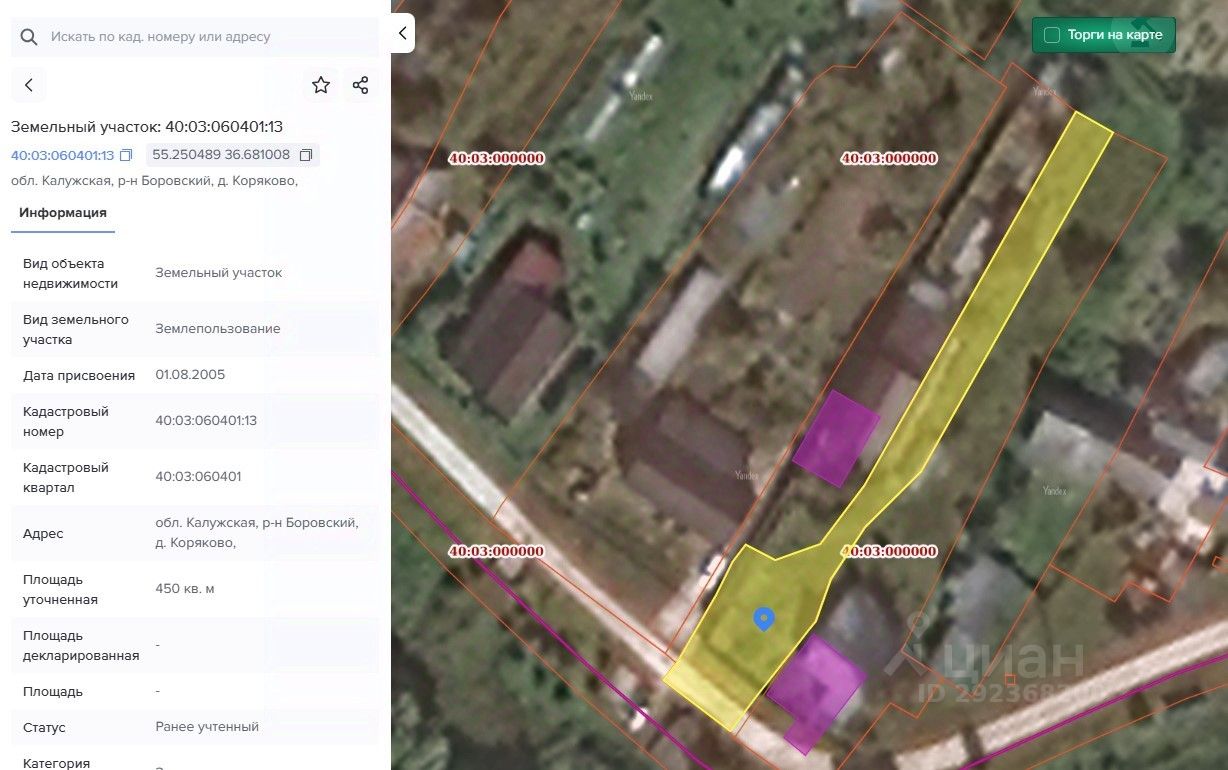Copy coordinates 55.250489 36.681008 icon
Viewport: 1228px width, 770px height.
click(306, 155)
